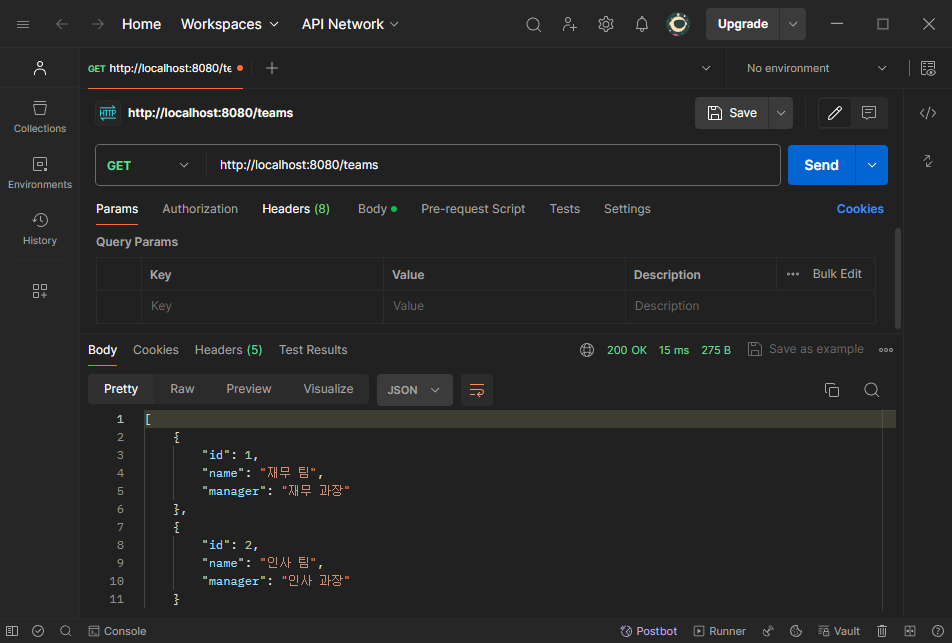952x643 pixels.
Task: Launch Postbot
Action: [x=648, y=631]
